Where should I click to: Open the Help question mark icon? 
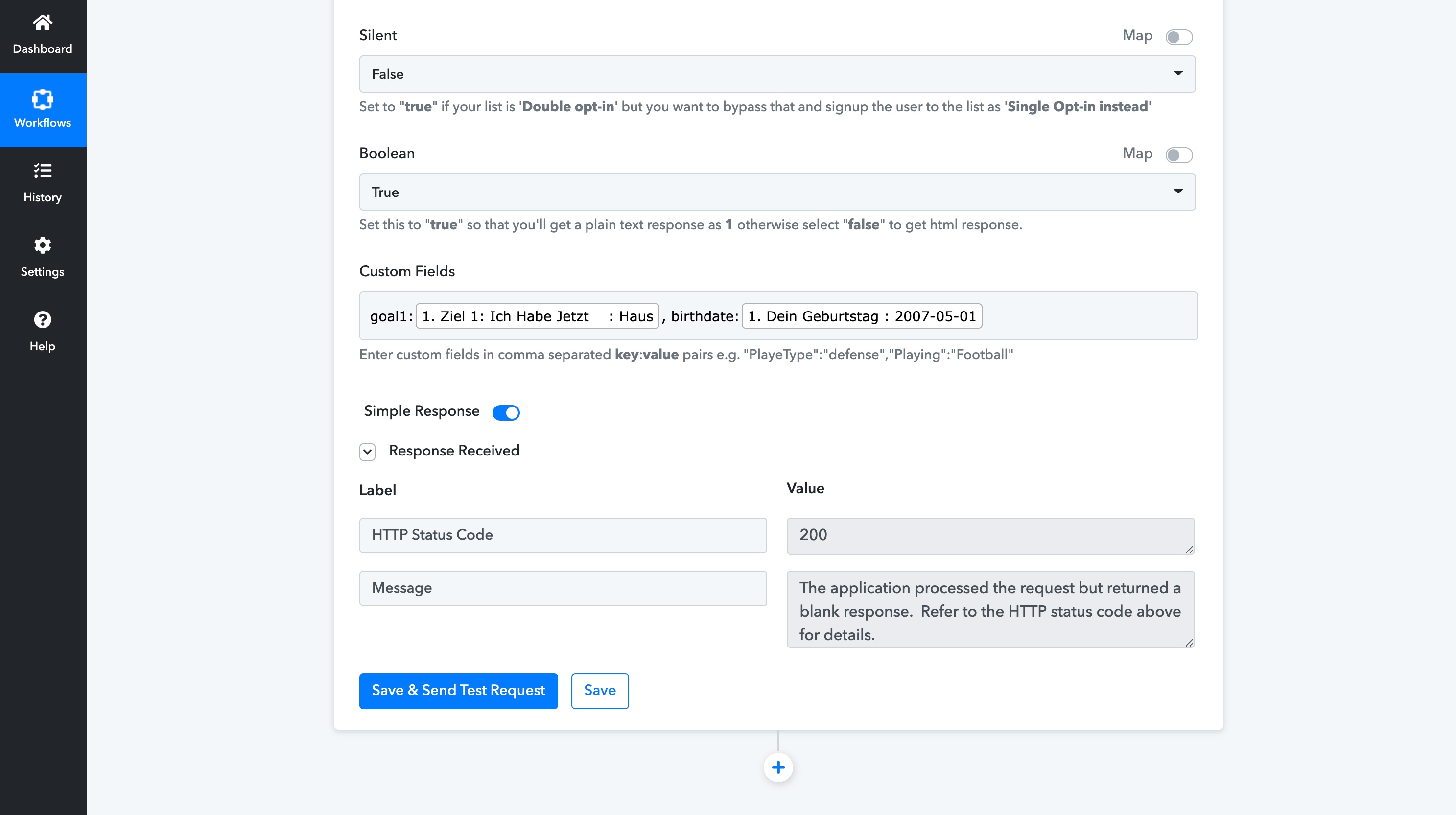point(43,320)
